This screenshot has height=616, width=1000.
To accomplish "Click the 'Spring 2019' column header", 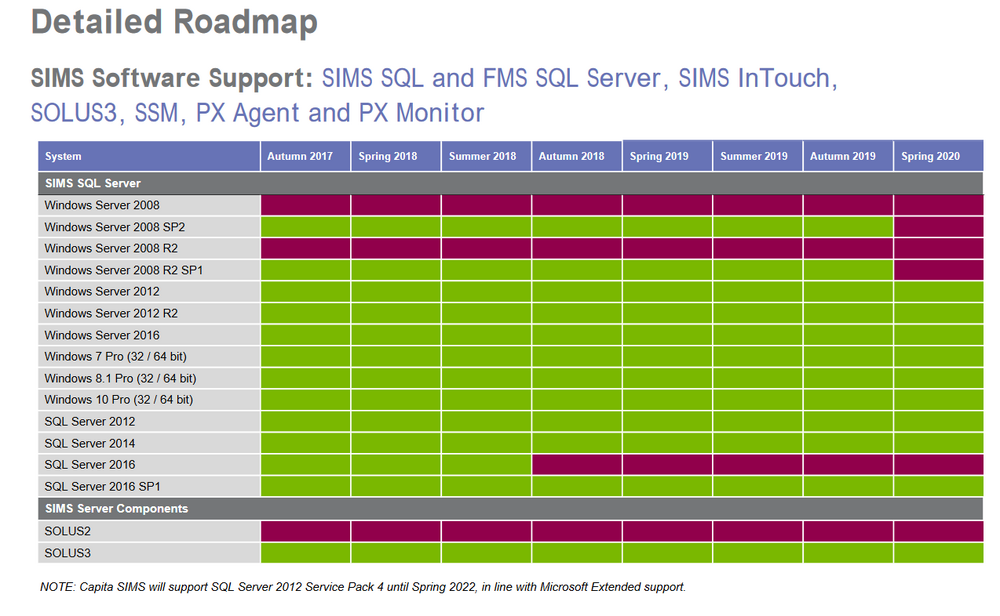I will coord(668,156).
